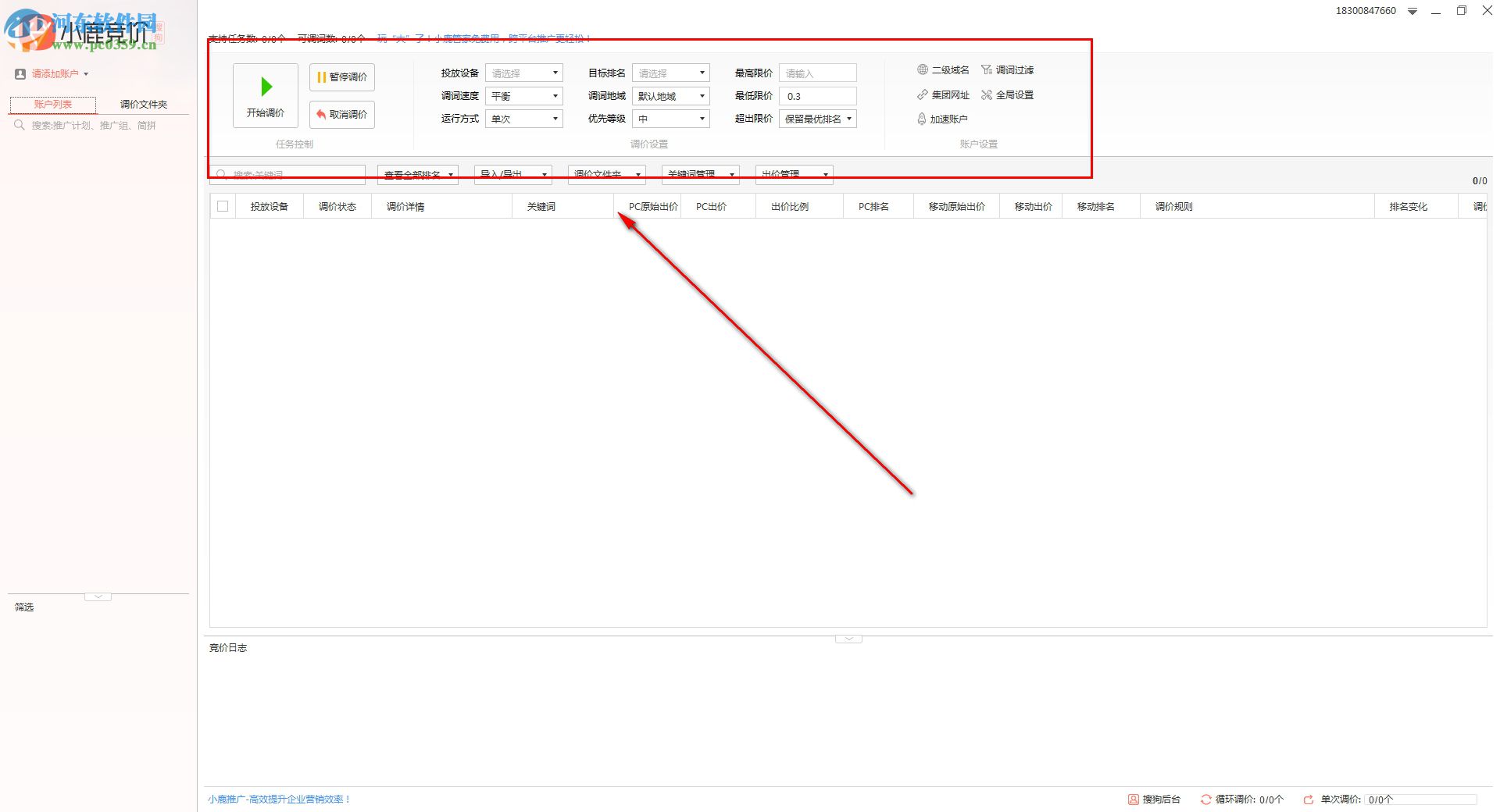
Task: Switch to the 账户列表 tab
Action: pyautogui.click(x=53, y=105)
